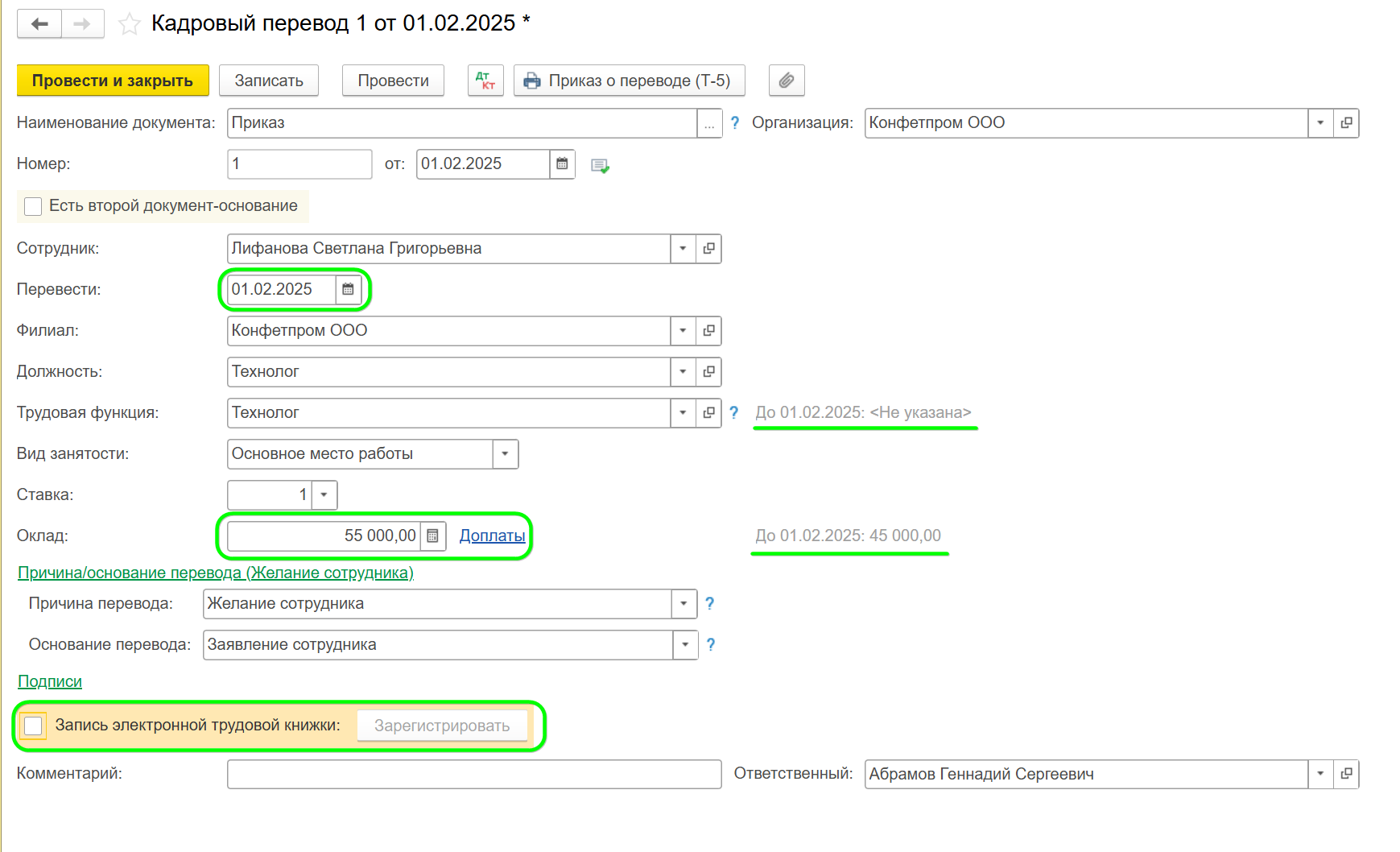Show help for Основание перевода
The height and width of the screenshot is (852, 1400).
711,645
